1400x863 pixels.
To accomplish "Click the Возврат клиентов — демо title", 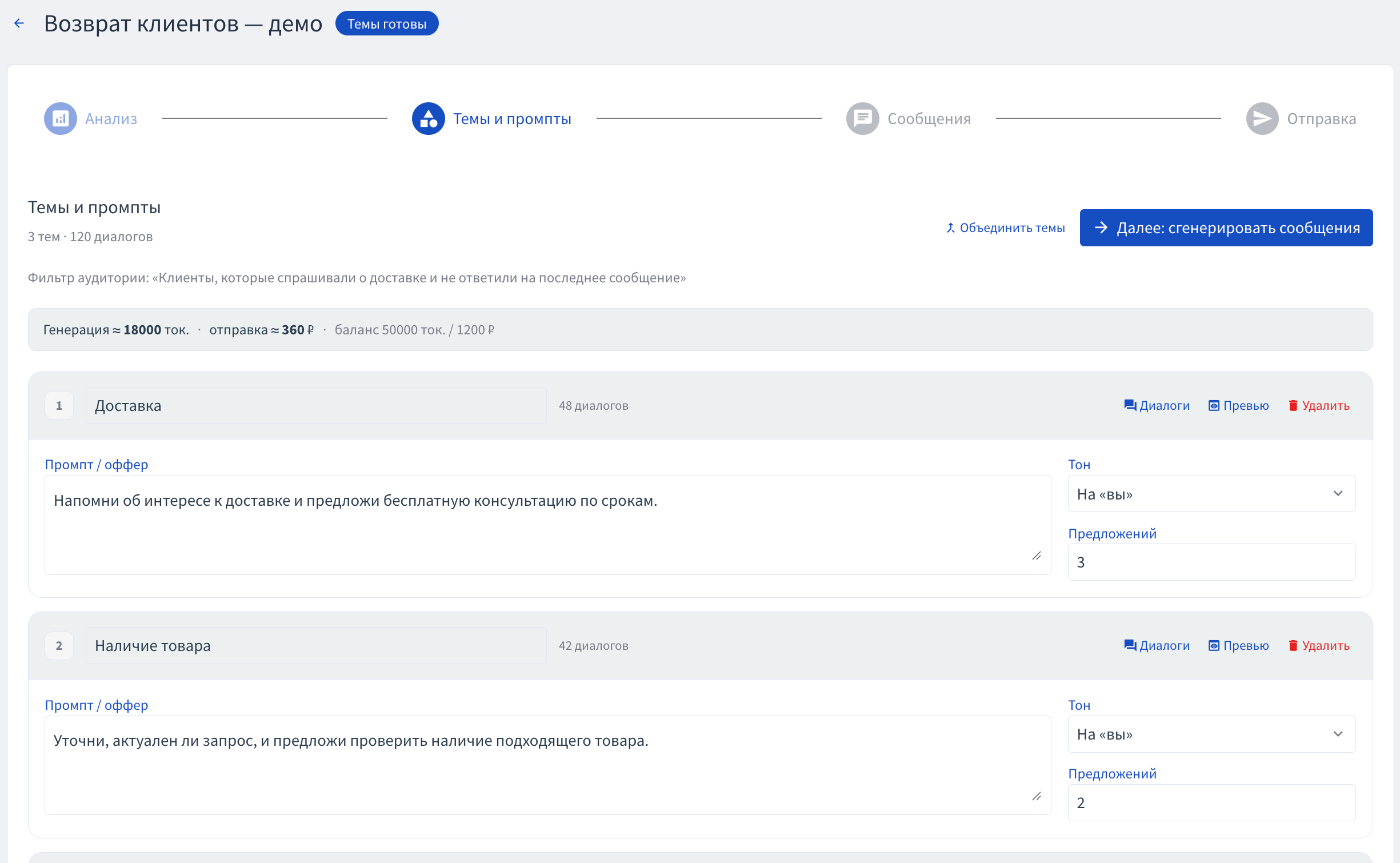I will [183, 23].
